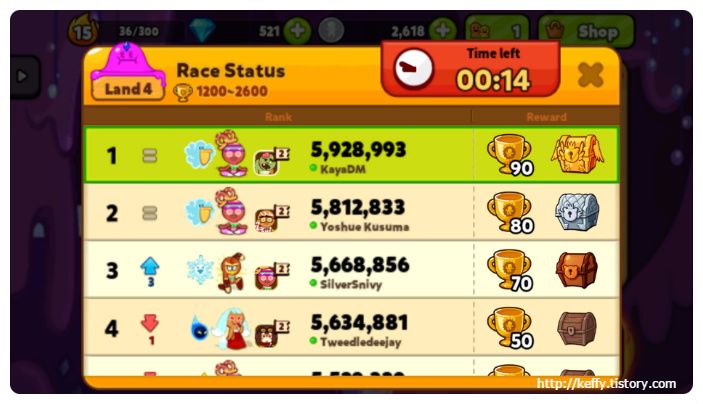Open Yoshue Kusuma's player name
703x404 pixels.
pos(365,227)
